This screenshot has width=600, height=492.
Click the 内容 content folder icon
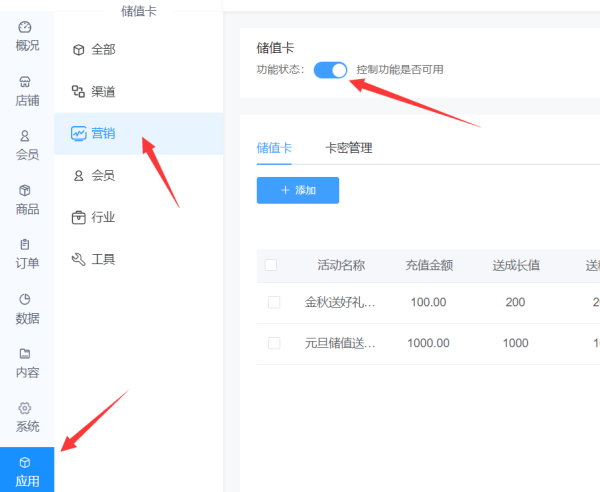point(27,353)
